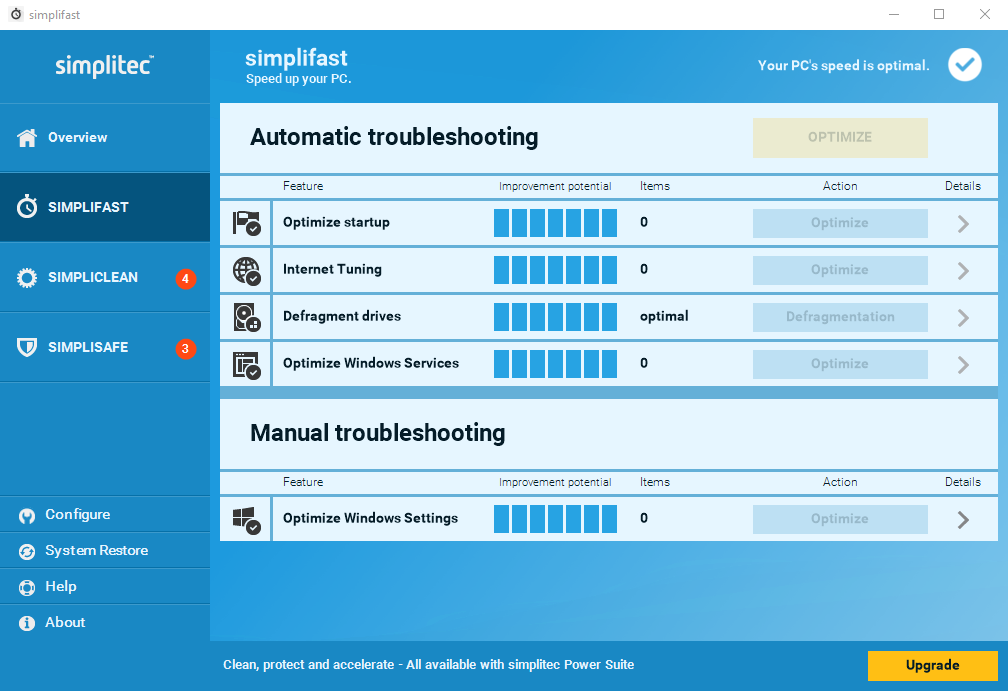Image resolution: width=1008 pixels, height=691 pixels.
Task: Click the SIMPLISAFE red badge 3
Action: [186, 348]
